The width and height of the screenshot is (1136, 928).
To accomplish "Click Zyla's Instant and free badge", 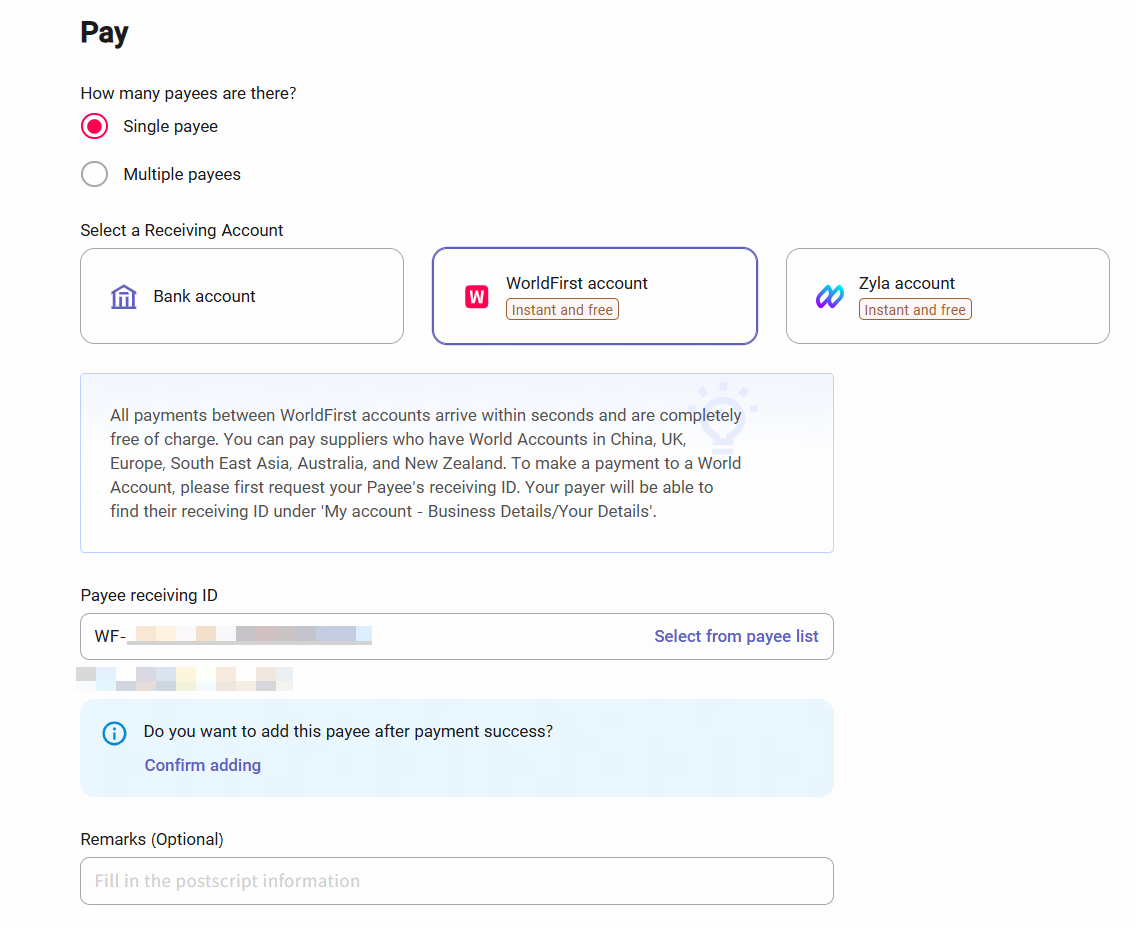I will click(915, 310).
